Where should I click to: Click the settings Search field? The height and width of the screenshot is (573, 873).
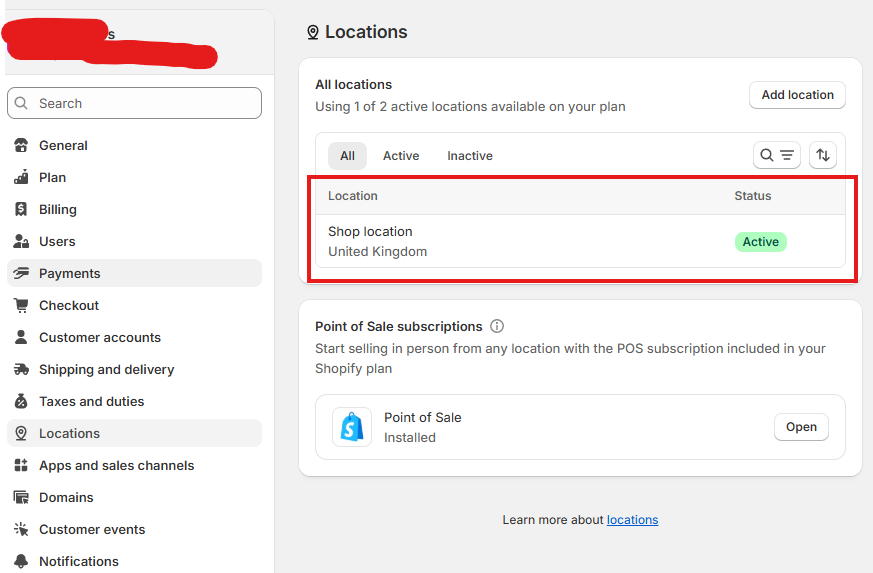(x=134, y=103)
